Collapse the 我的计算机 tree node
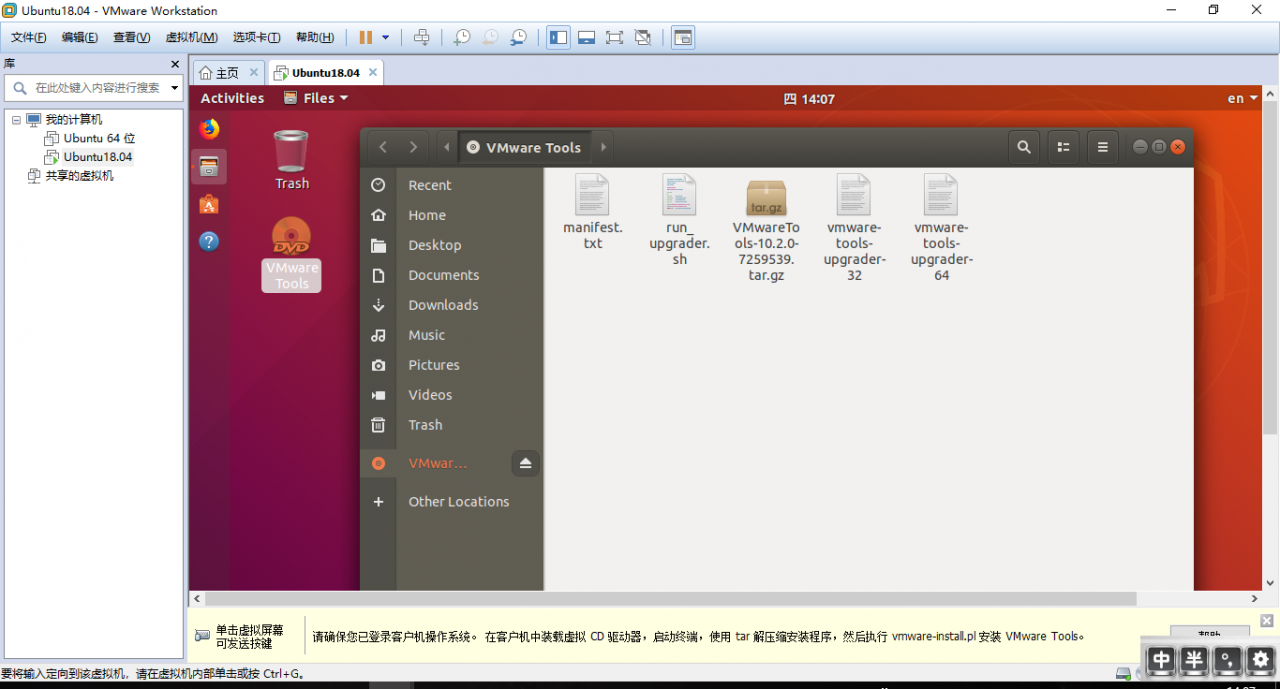The image size is (1280, 689). click(17, 120)
